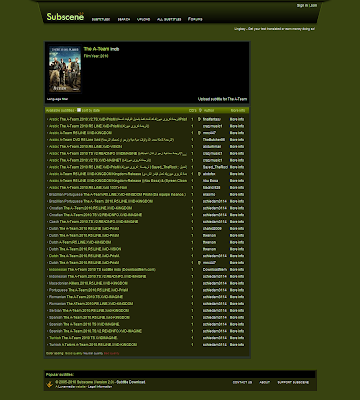
Task: Click The A-Team movie poster thumbnail
Action: [65, 69]
